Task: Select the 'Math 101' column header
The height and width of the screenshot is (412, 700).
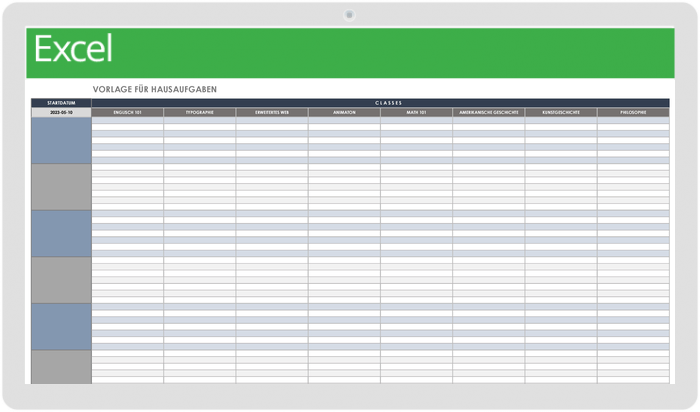Action: tap(417, 112)
